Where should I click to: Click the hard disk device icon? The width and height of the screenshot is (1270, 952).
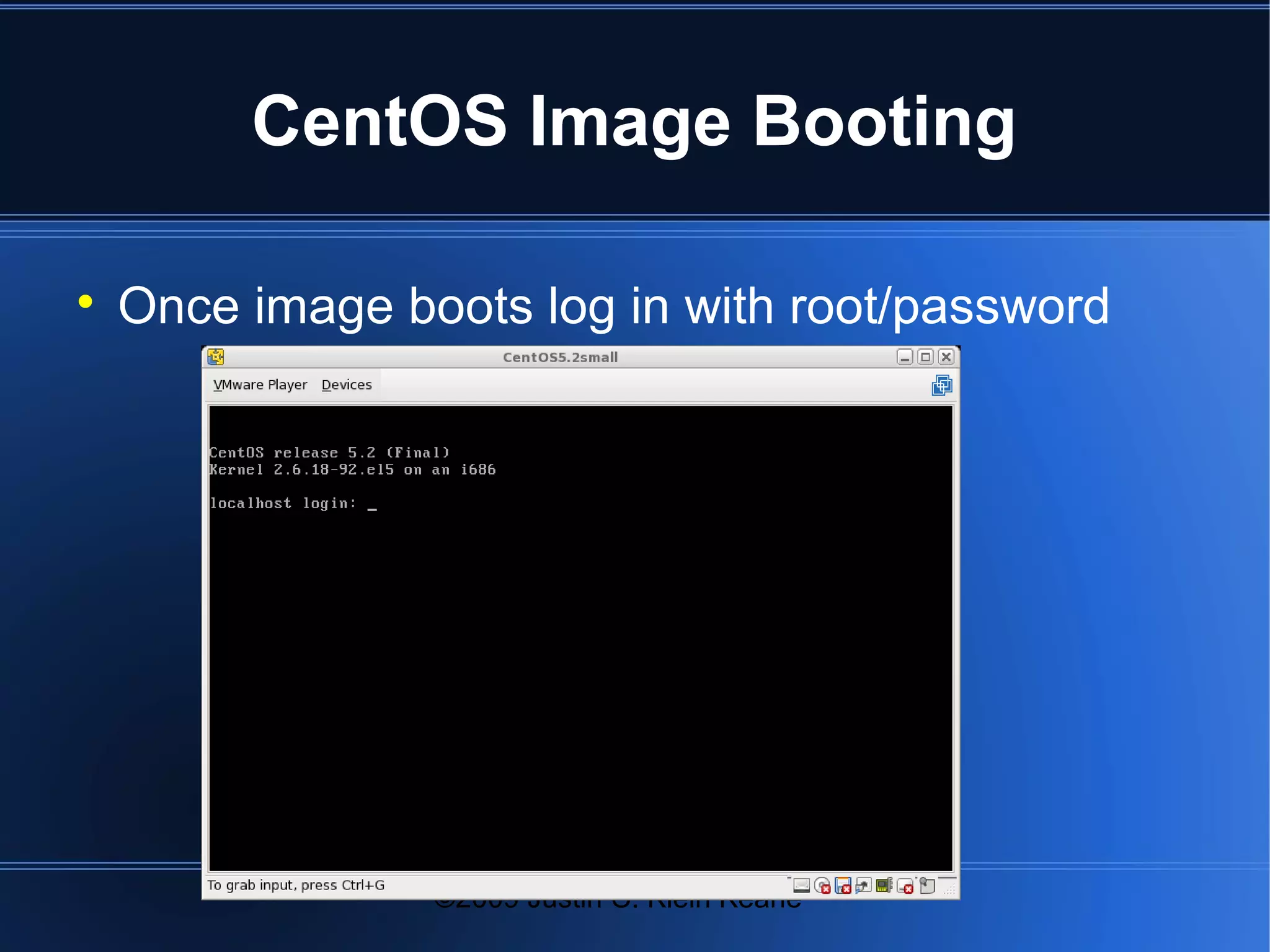(801, 886)
